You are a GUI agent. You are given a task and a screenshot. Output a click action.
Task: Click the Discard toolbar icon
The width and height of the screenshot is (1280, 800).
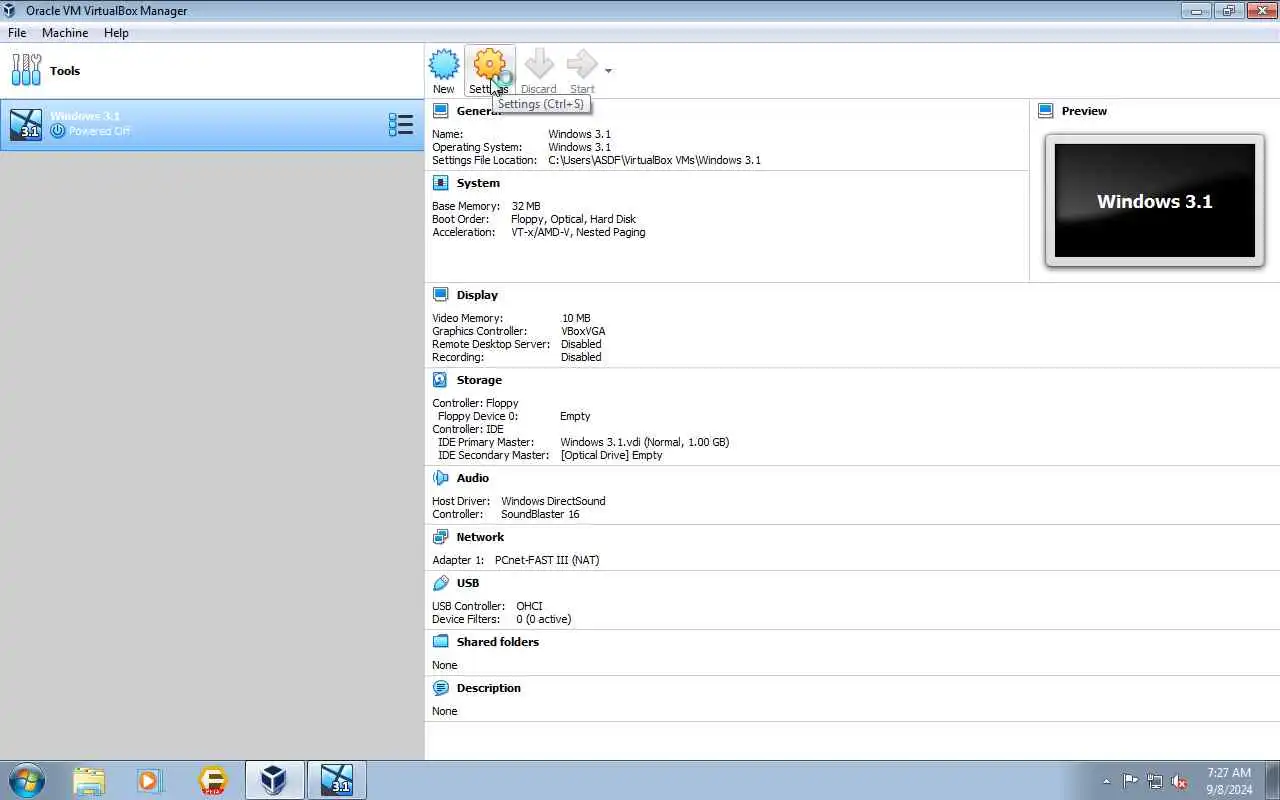coord(539,65)
